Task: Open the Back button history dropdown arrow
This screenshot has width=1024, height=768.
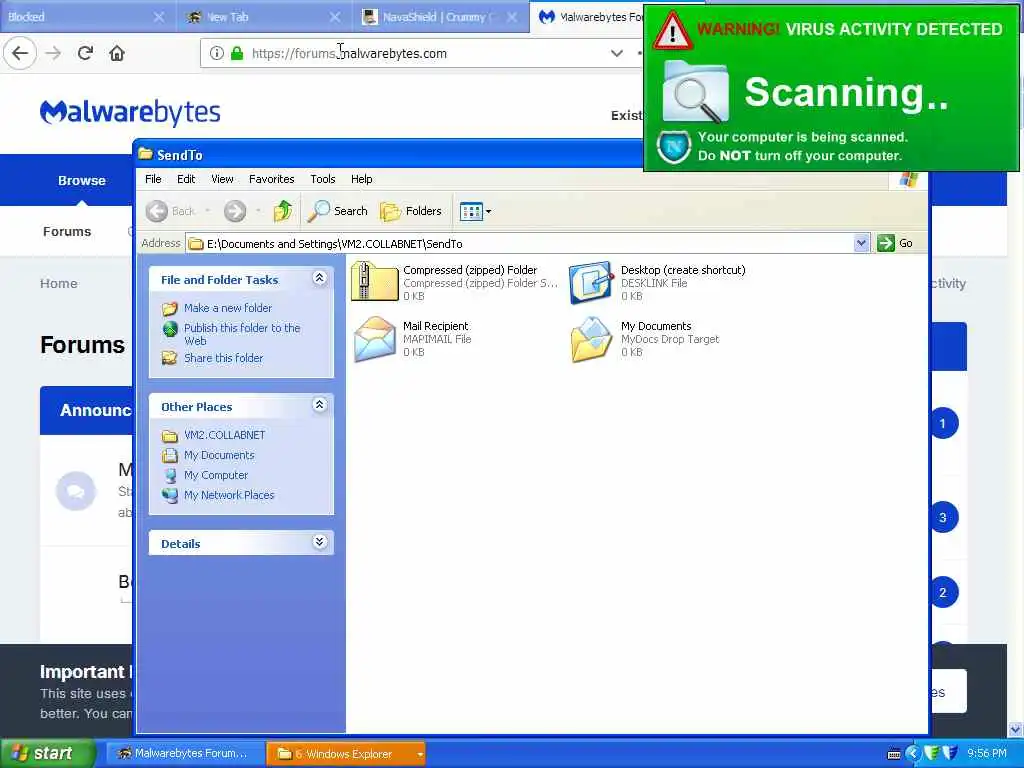Action: point(208,211)
